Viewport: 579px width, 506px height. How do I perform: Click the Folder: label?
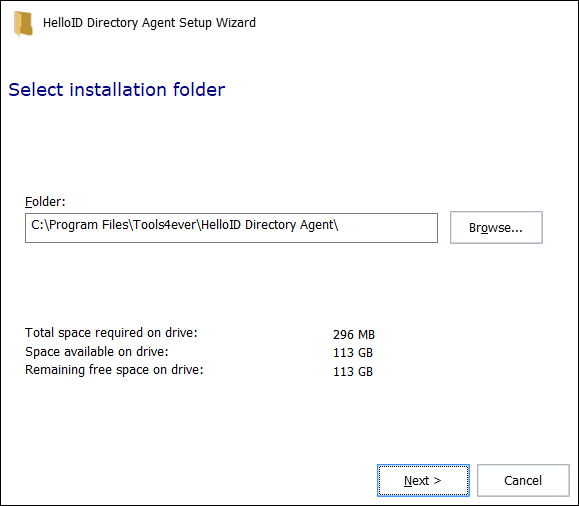coord(45,202)
